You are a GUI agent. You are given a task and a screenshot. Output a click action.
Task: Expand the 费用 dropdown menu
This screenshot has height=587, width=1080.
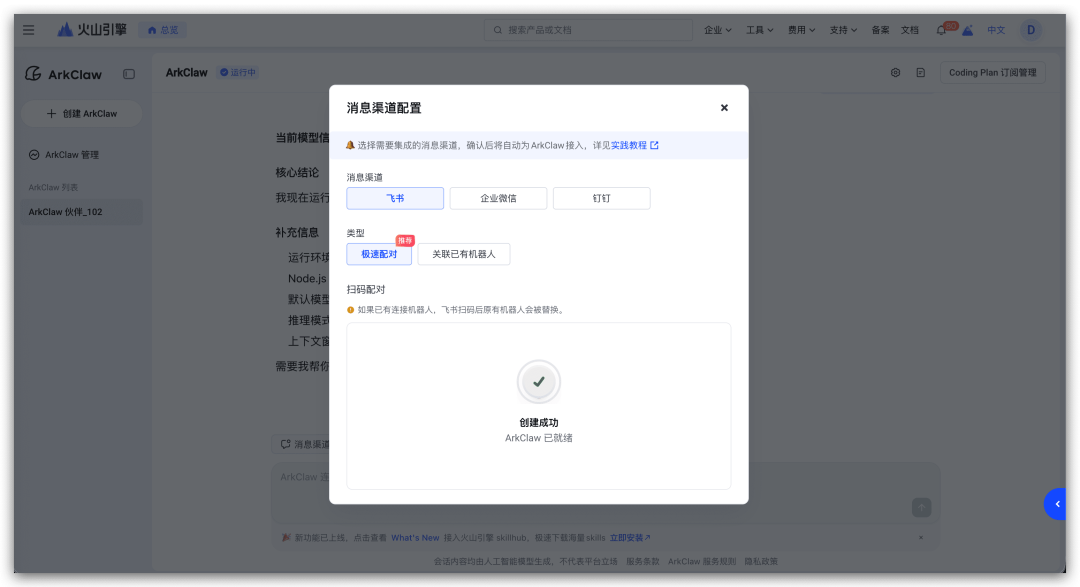click(802, 30)
